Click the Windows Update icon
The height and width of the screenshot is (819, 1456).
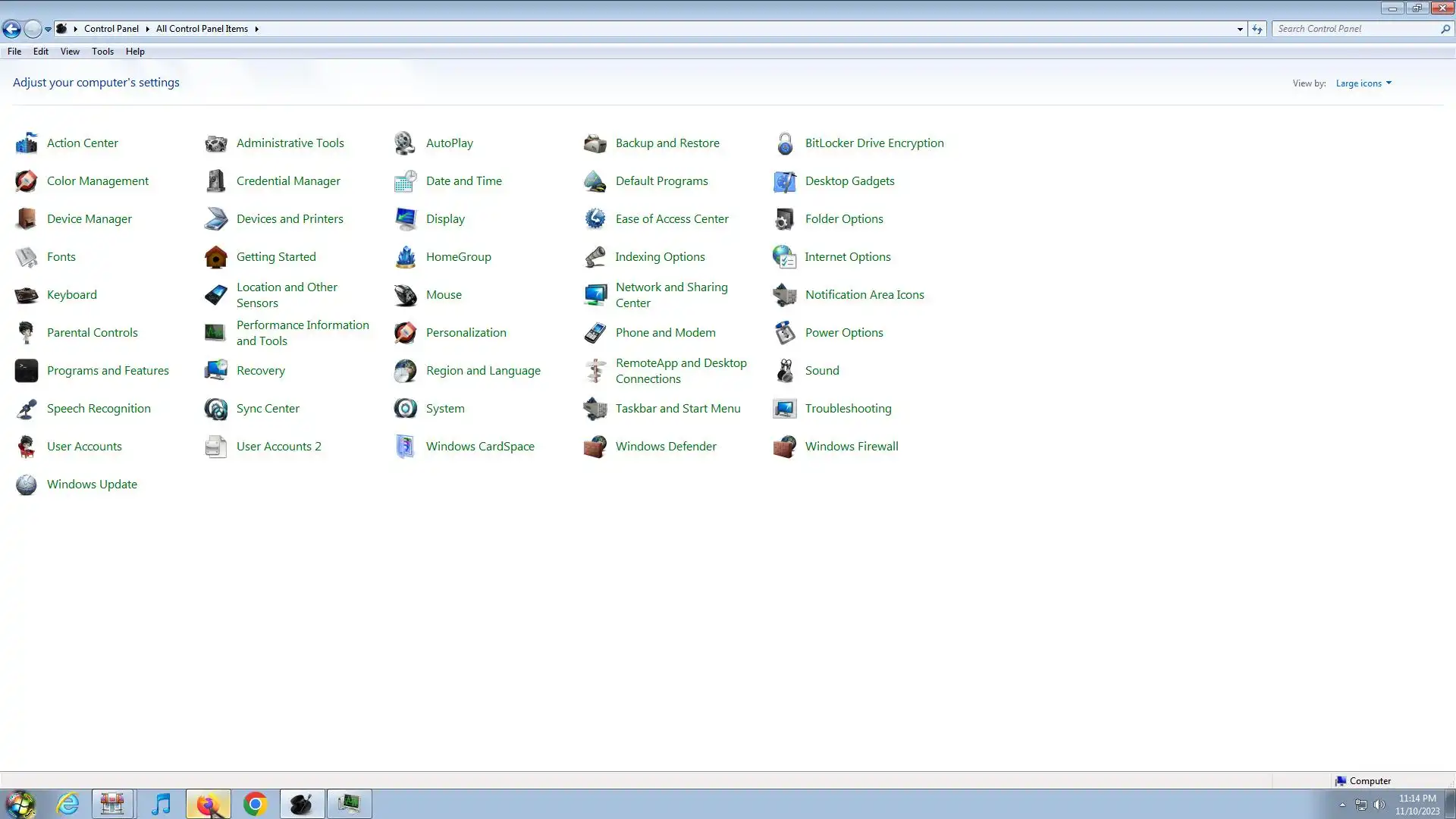(27, 485)
